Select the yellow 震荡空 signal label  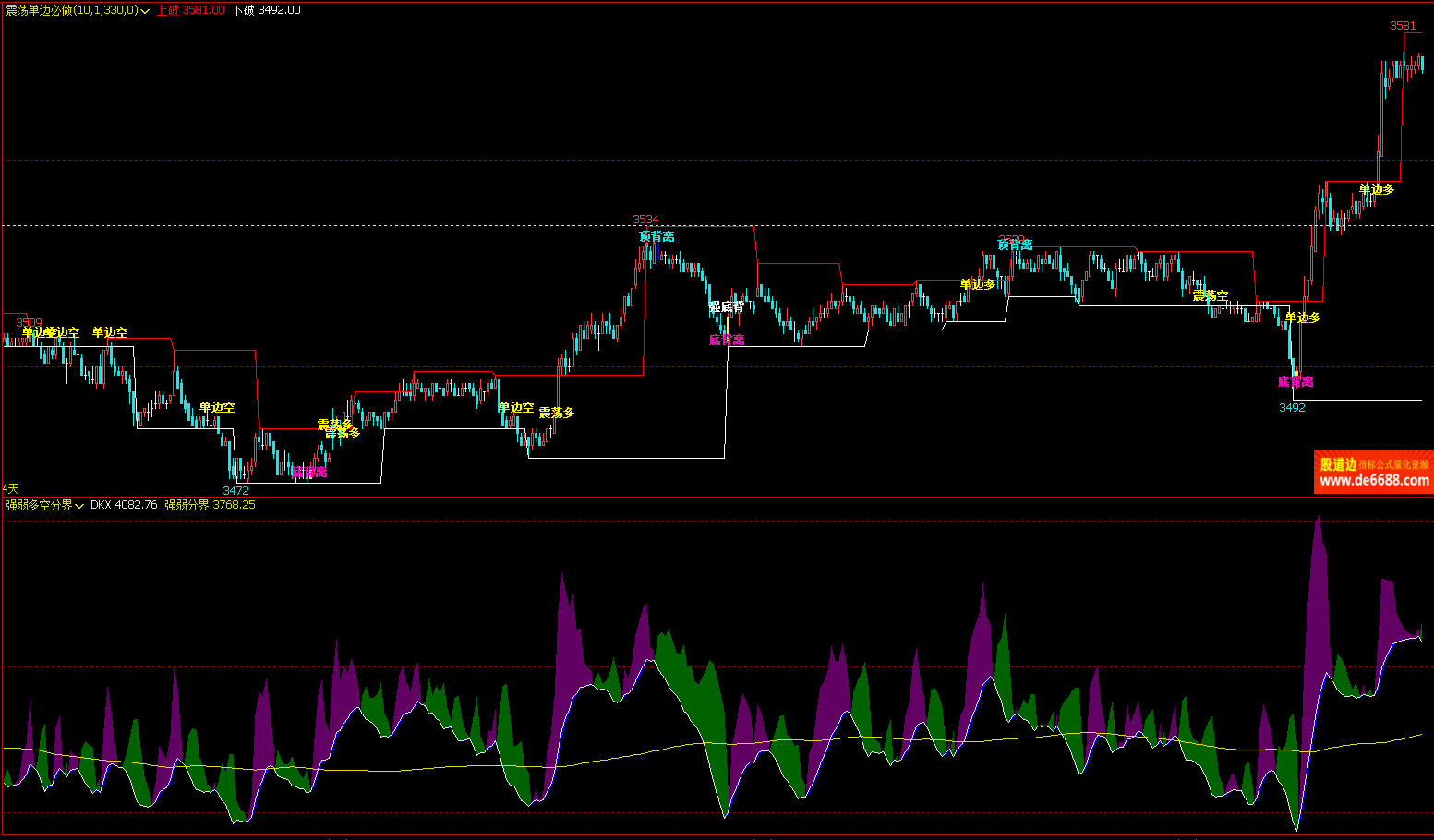tap(1211, 295)
